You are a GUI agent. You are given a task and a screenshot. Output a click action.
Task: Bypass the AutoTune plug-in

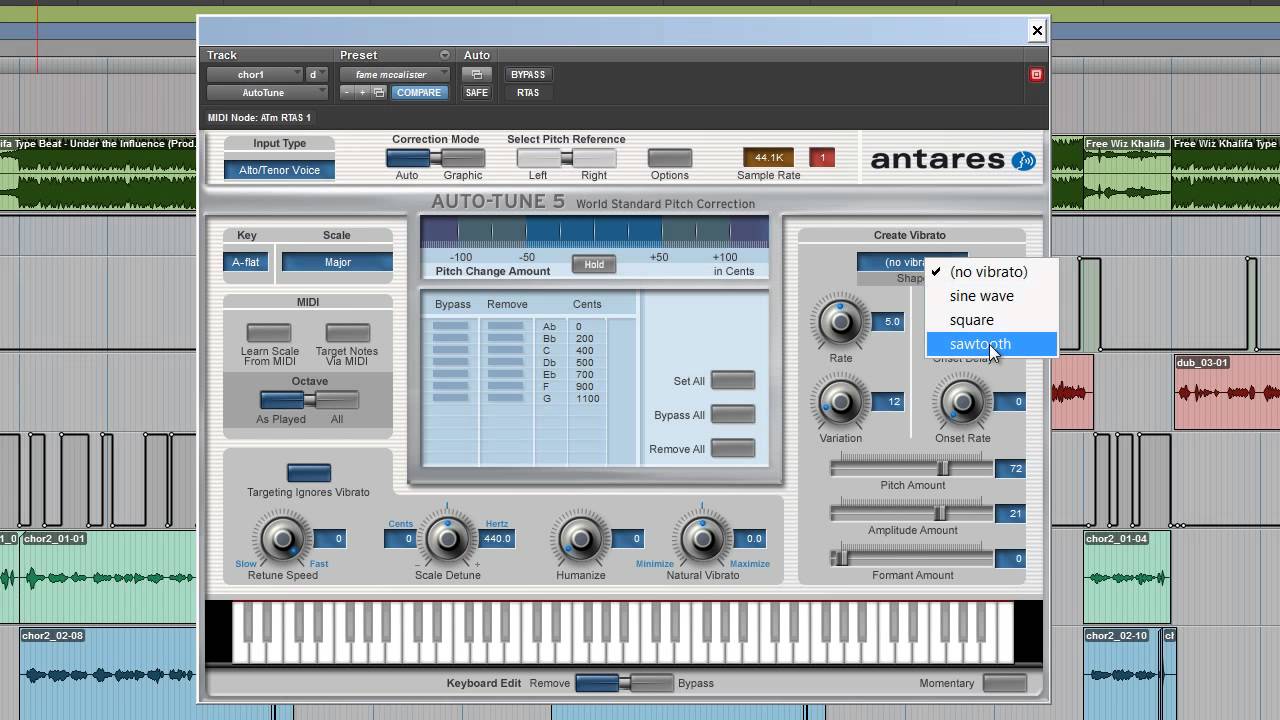pyautogui.click(x=528, y=74)
